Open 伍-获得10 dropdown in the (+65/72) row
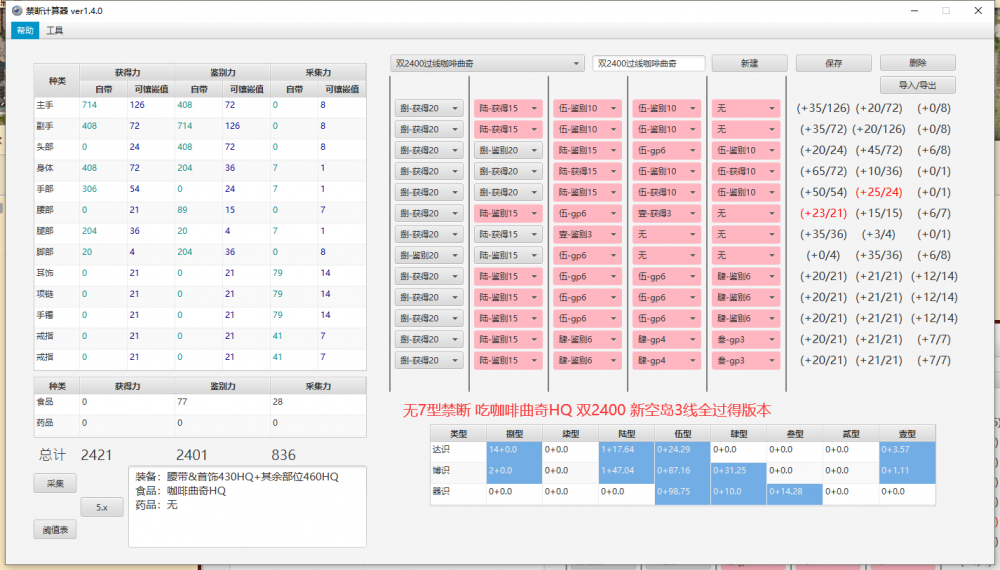The width and height of the screenshot is (1000, 570). pyautogui.click(x=746, y=172)
